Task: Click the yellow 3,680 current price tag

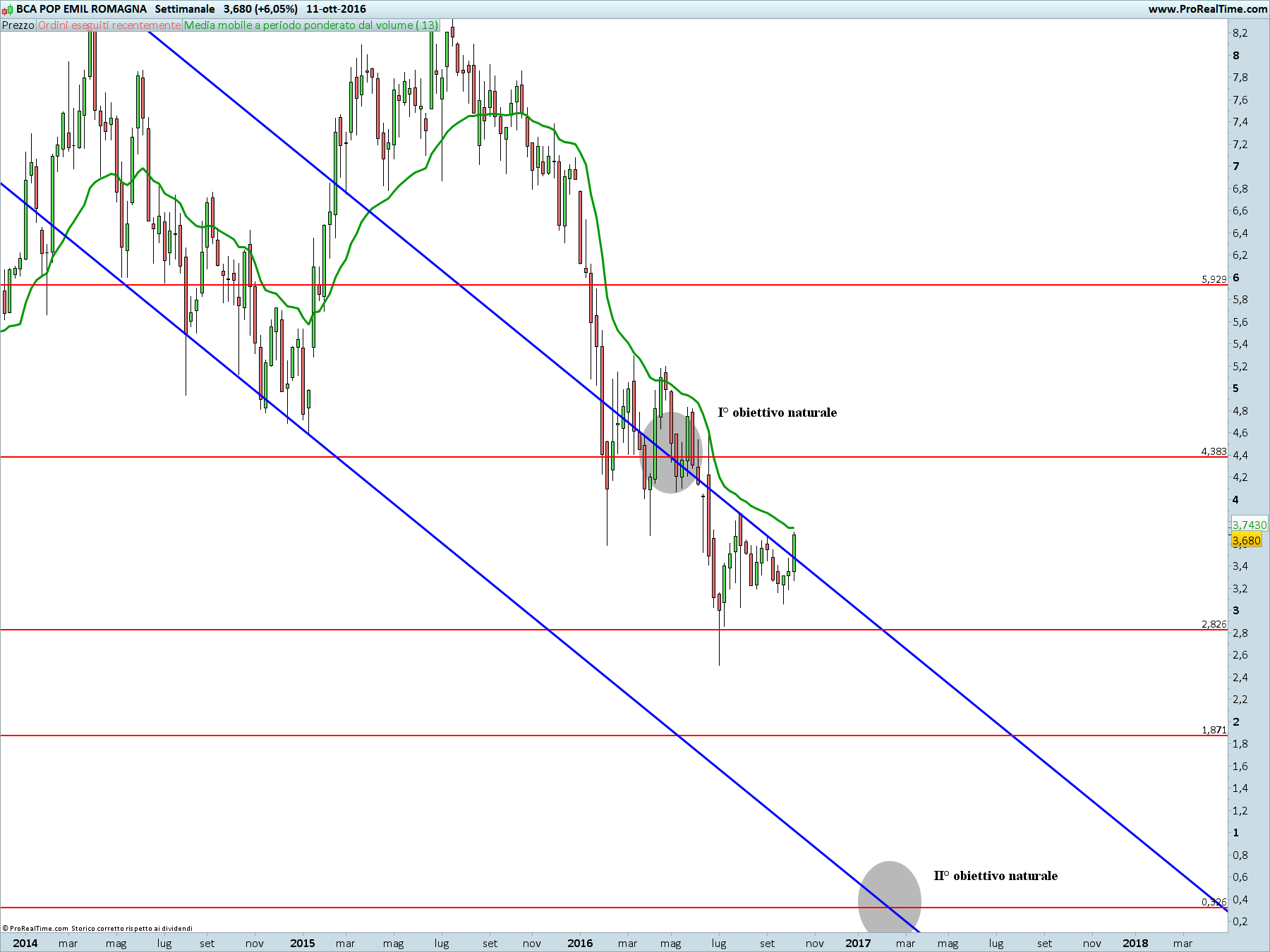Action: click(x=1246, y=541)
